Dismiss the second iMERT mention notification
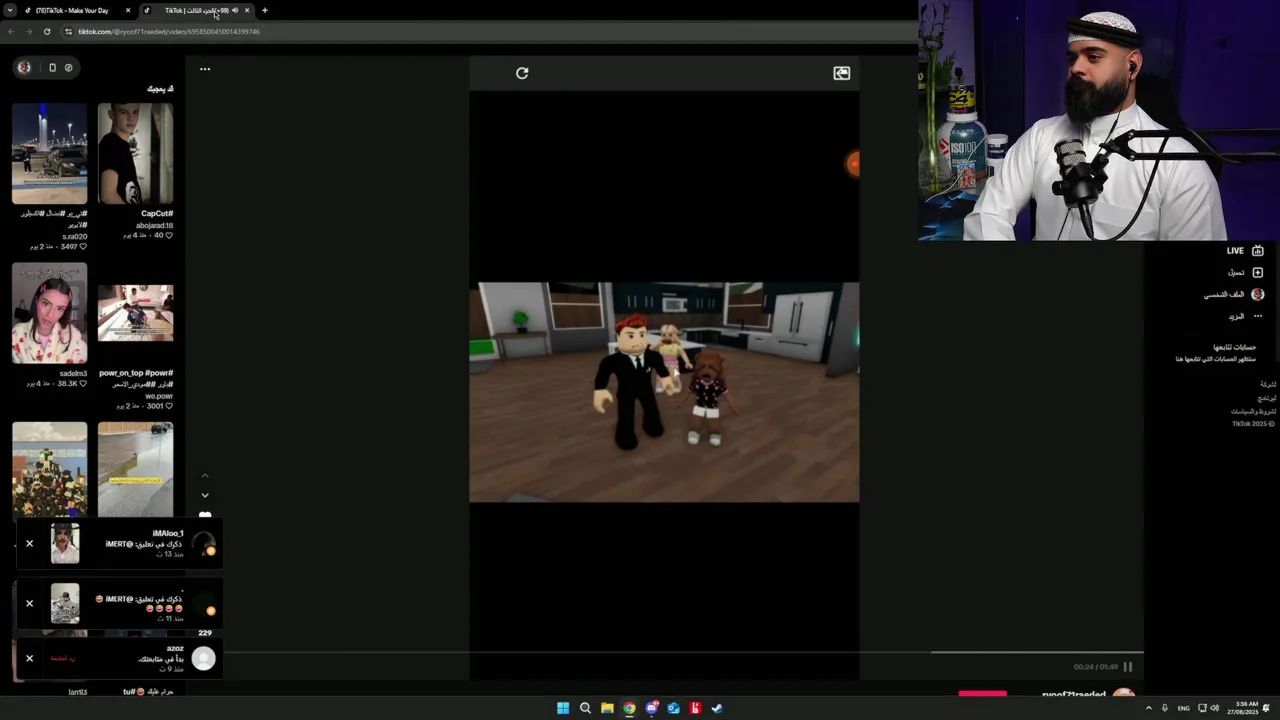This screenshot has height=720, width=1280. [29, 603]
